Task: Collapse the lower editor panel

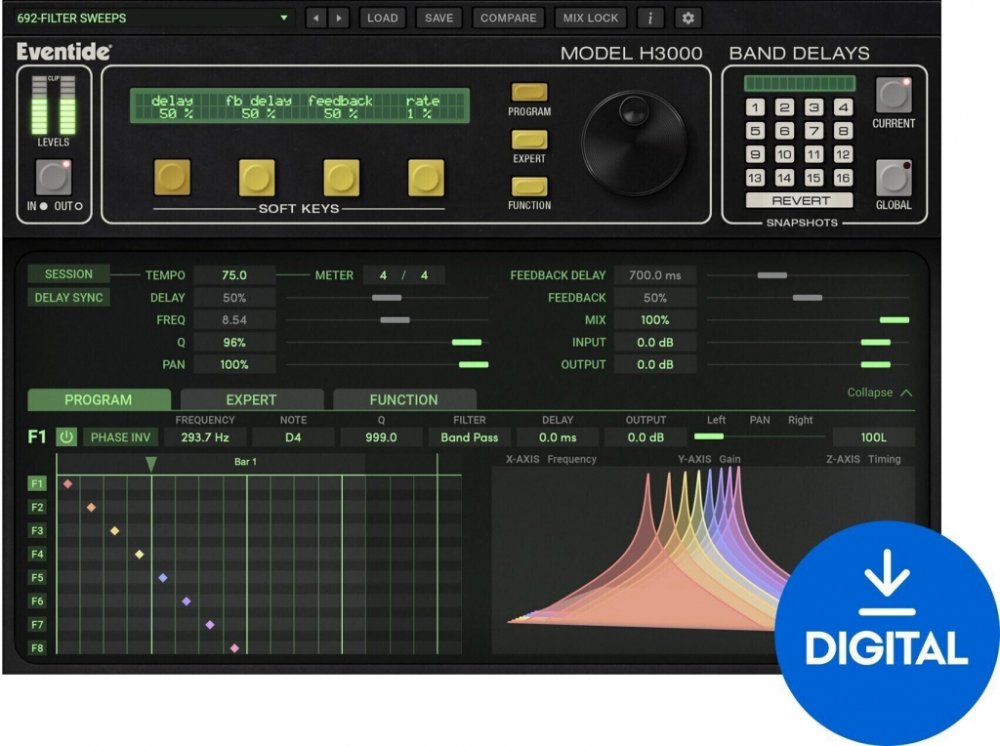Action: click(x=879, y=393)
